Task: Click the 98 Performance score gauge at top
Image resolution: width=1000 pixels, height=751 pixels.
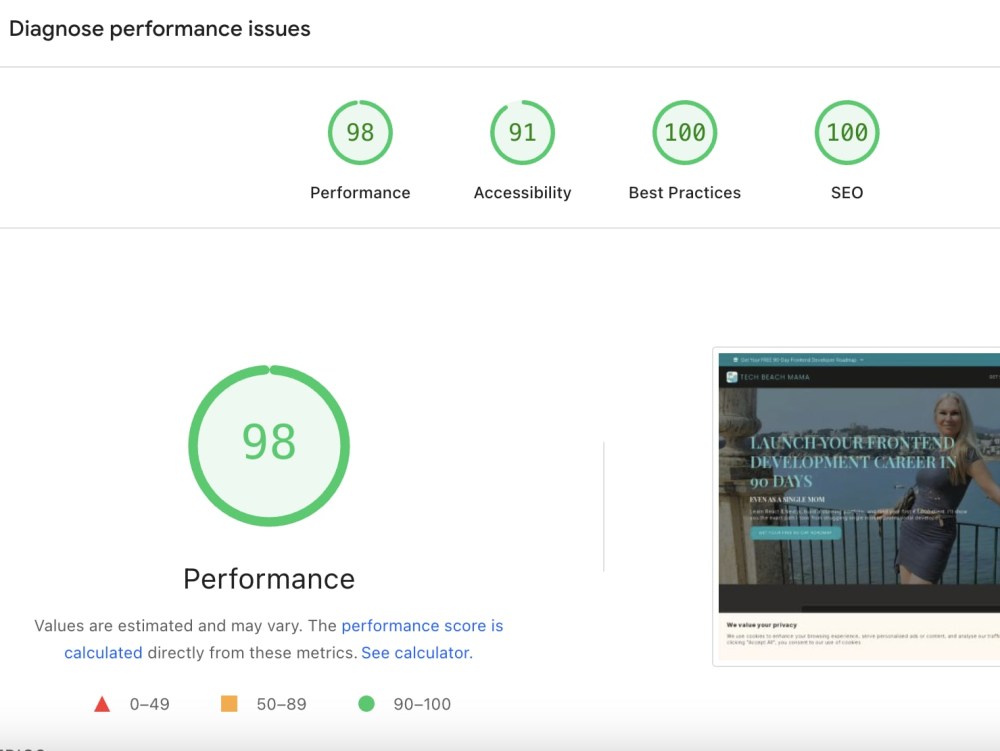Action: pos(360,133)
